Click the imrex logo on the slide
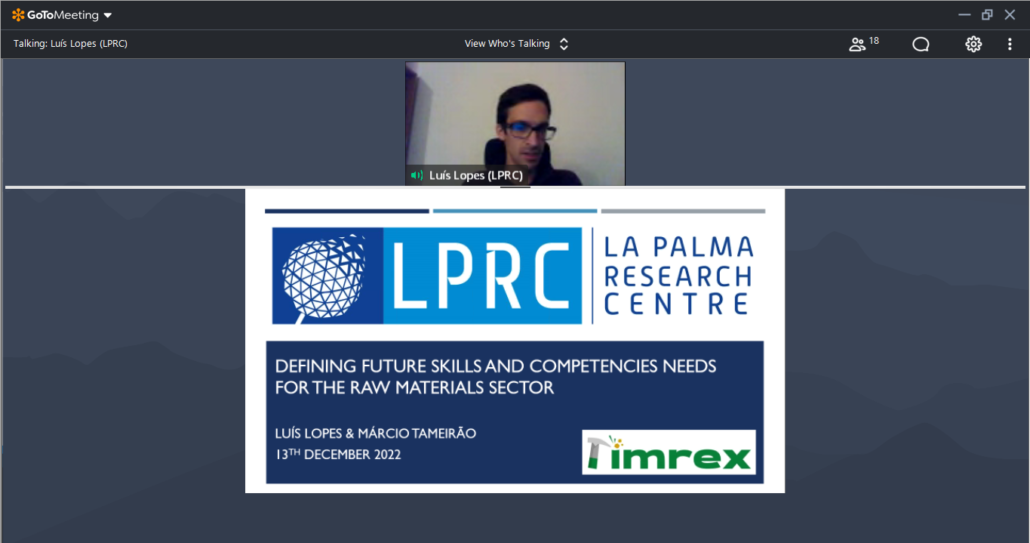This screenshot has height=543, width=1030. tap(668, 452)
